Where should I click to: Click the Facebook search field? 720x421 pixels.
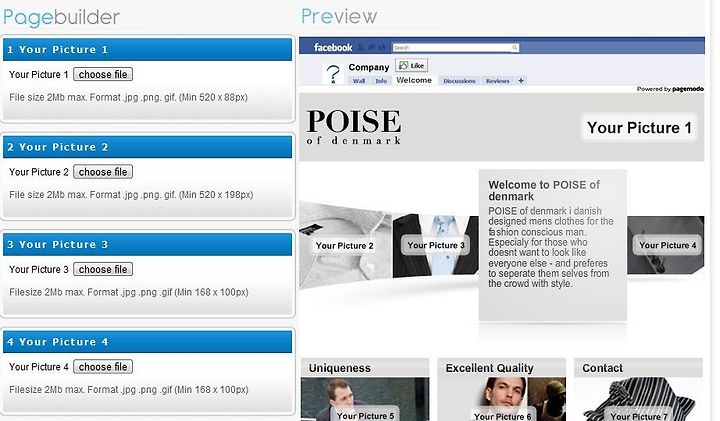point(456,47)
